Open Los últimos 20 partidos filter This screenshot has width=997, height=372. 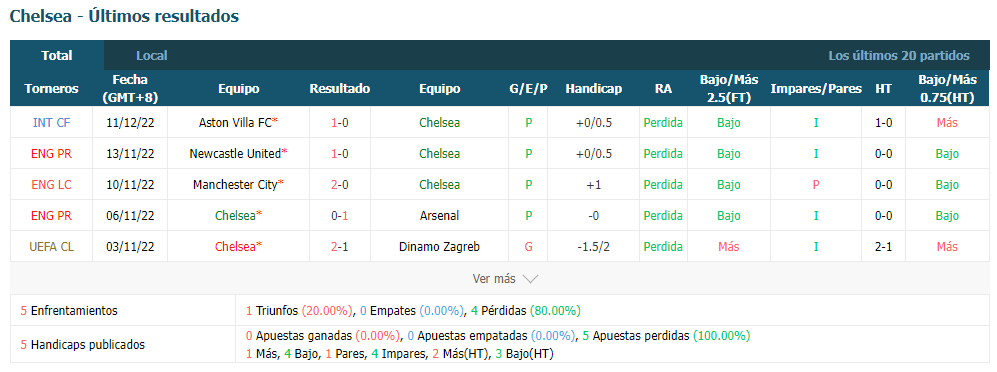(x=898, y=55)
